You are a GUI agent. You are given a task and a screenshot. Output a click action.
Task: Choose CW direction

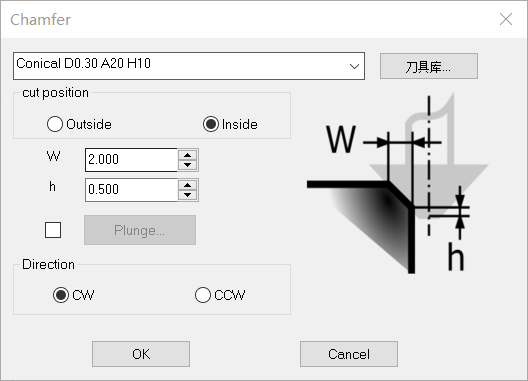pyautogui.click(x=74, y=295)
